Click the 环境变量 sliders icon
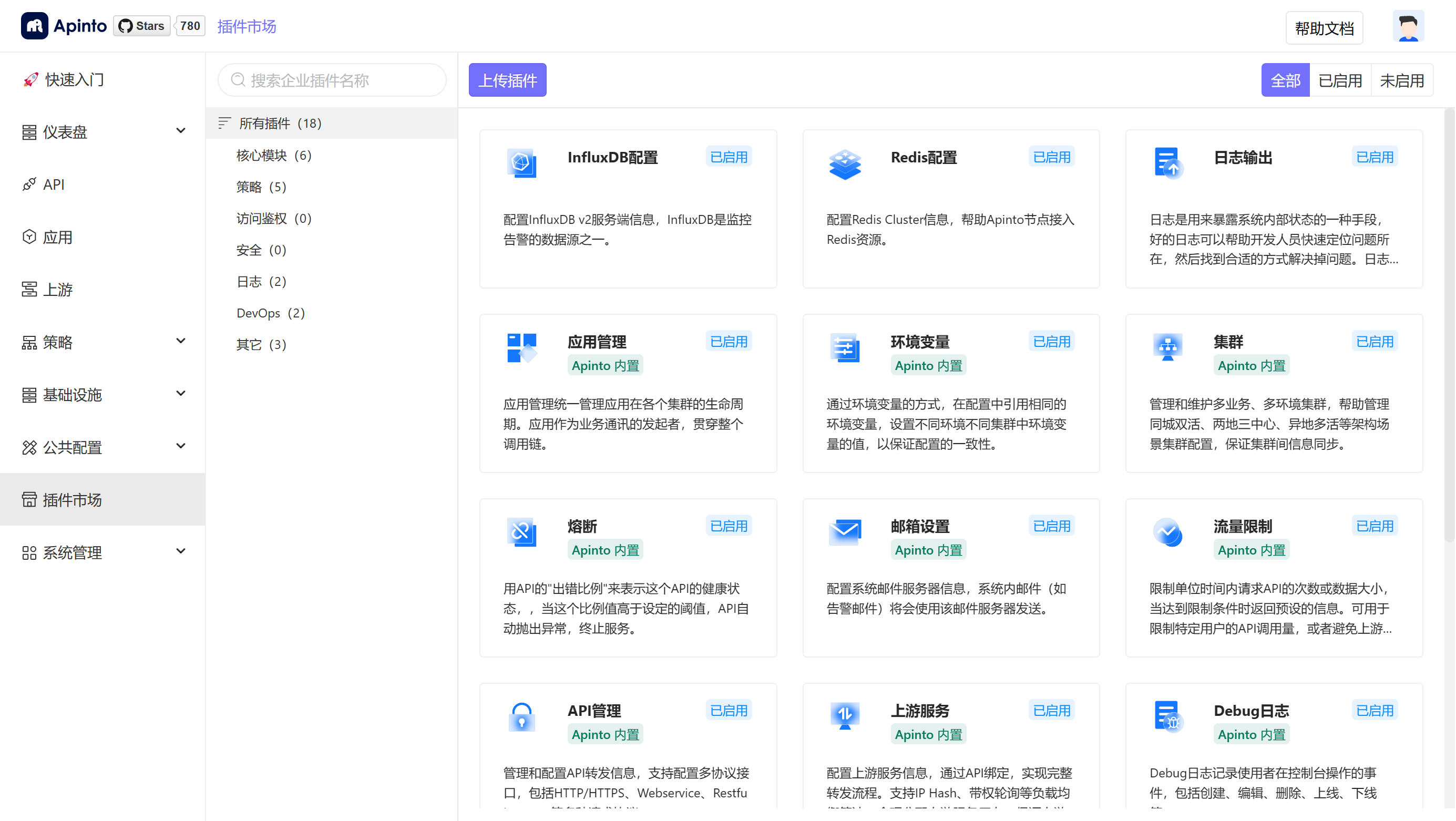 tap(845, 348)
